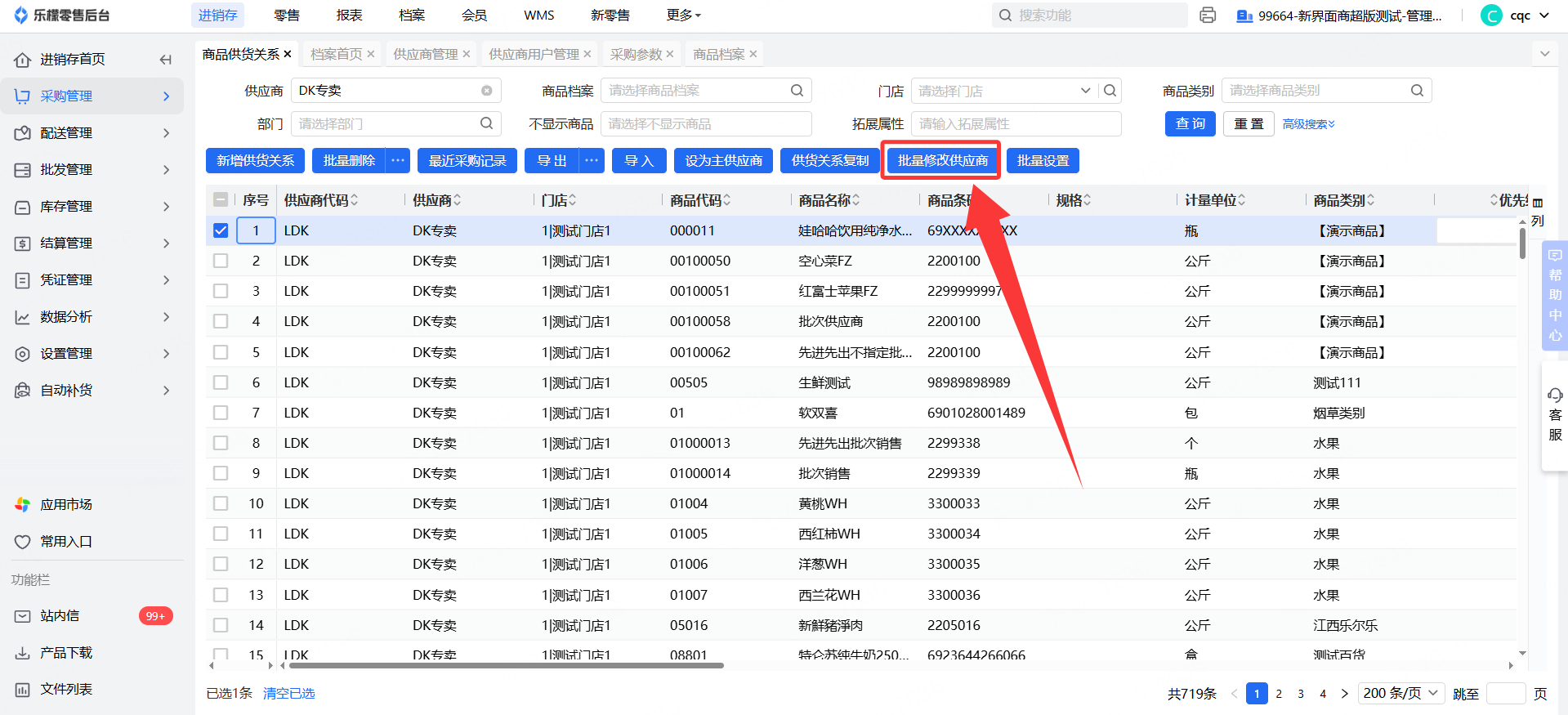
Task: Sort by the 供应商代码 column
Action: click(x=355, y=200)
